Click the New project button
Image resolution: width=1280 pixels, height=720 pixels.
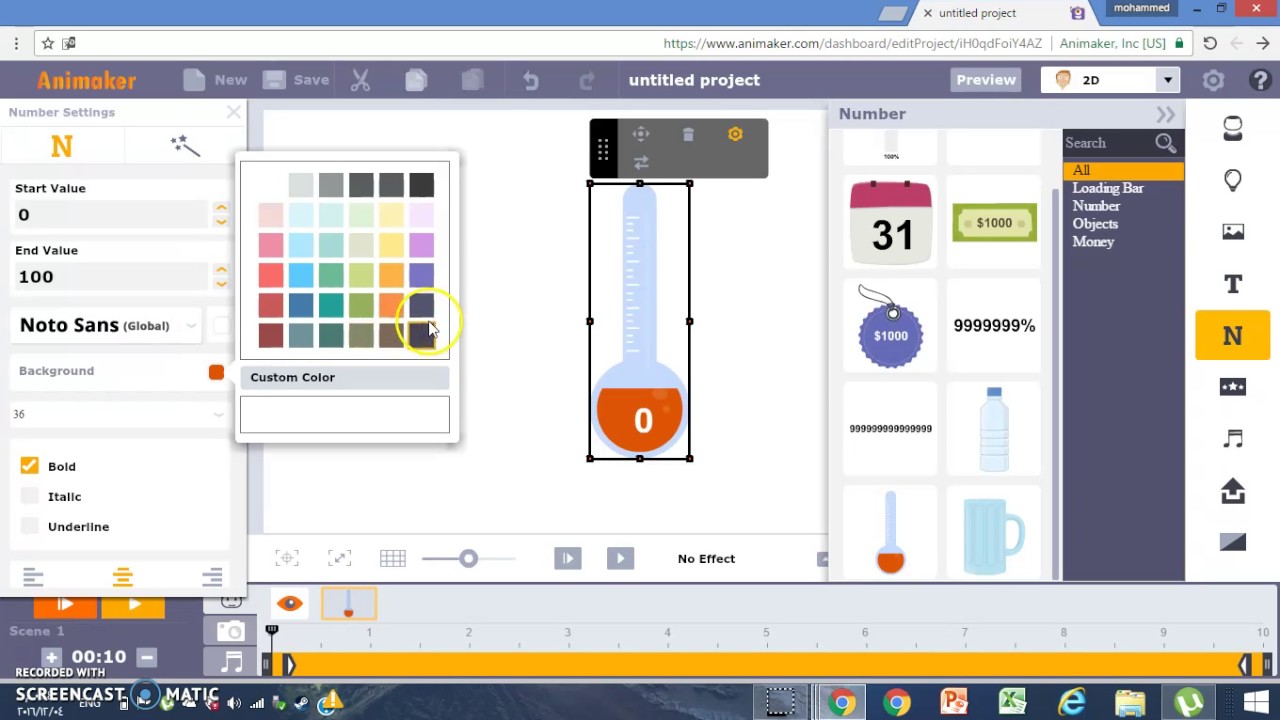[215, 80]
